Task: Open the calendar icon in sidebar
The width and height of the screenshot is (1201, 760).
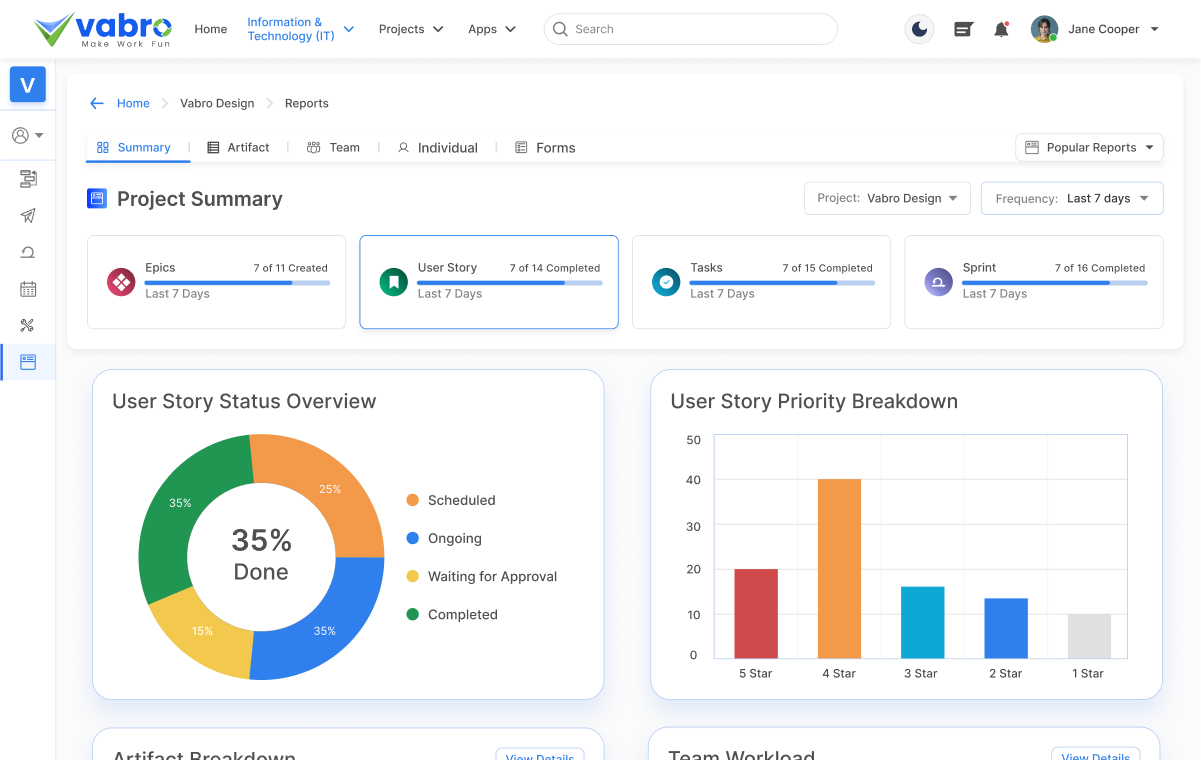Action: coord(28,289)
